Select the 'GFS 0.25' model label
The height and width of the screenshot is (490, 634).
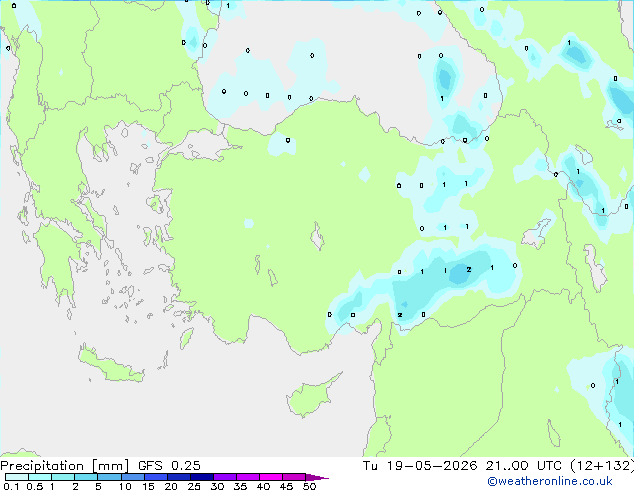[x=169, y=466]
